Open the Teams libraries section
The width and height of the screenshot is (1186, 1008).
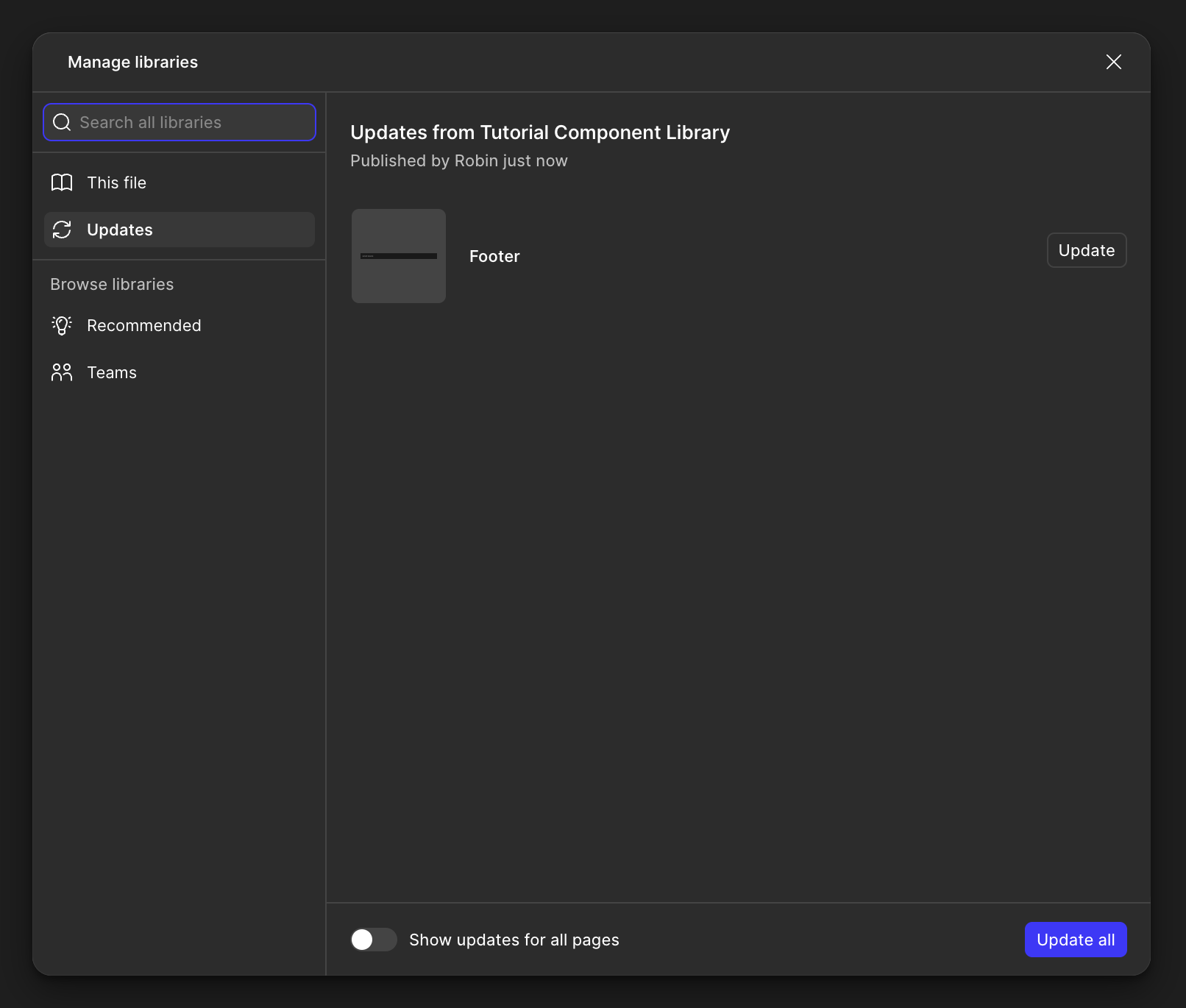[112, 372]
